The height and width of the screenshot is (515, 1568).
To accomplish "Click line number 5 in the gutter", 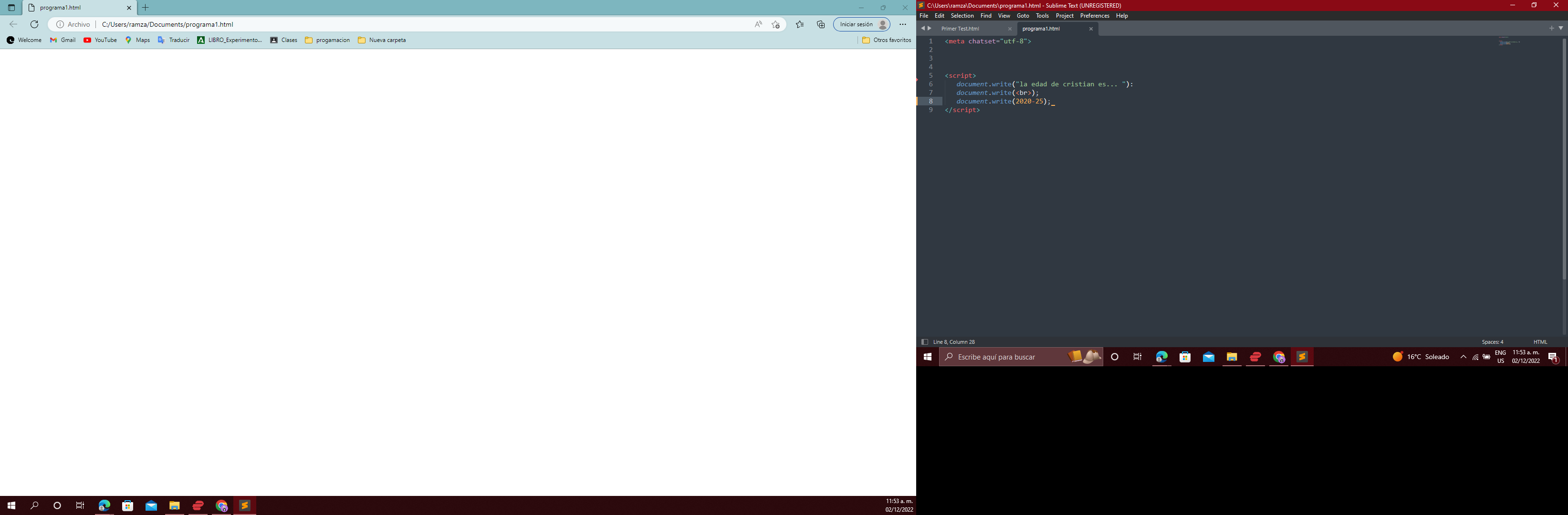I will pyautogui.click(x=930, y=75).
